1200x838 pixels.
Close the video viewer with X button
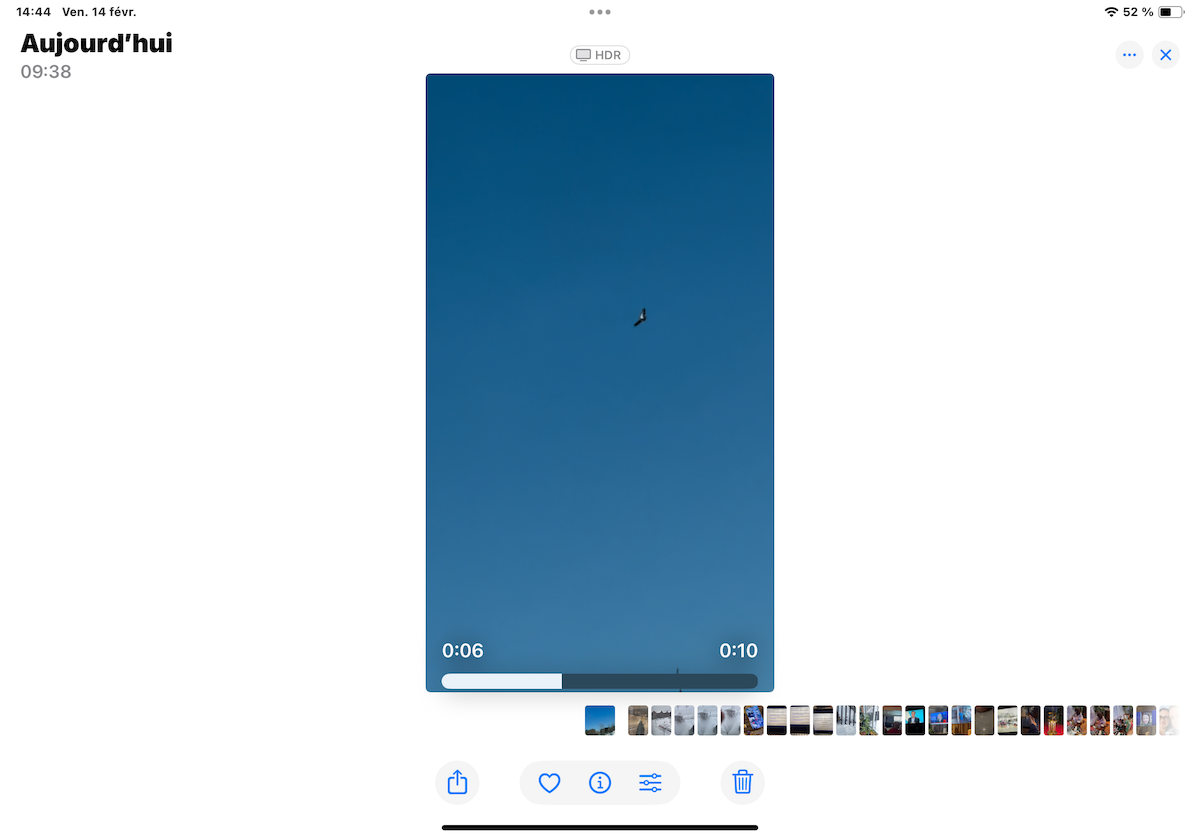tap(1165, 55)
